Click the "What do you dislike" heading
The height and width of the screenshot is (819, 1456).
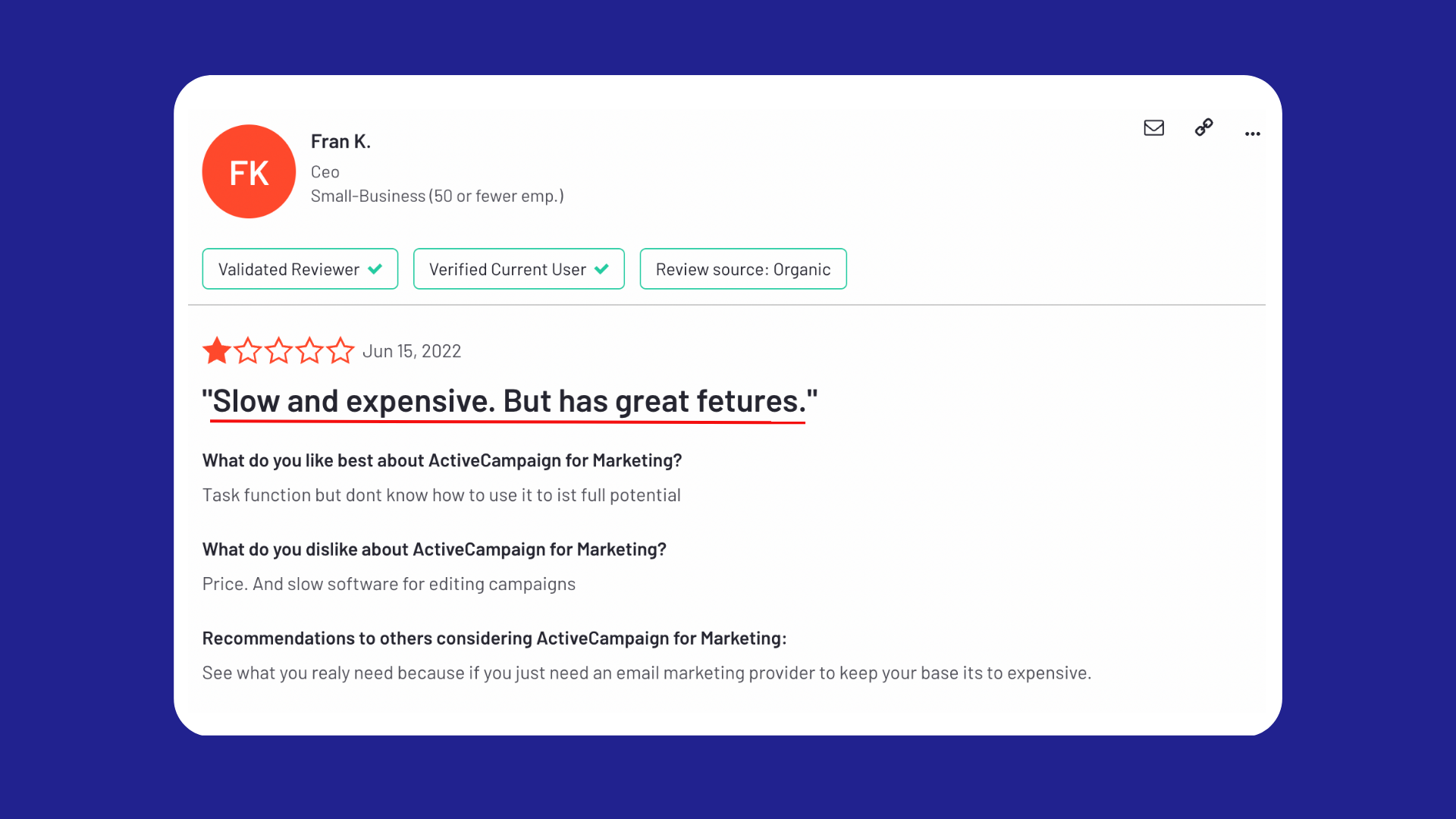pyautogui.click(x=434, y=549)
